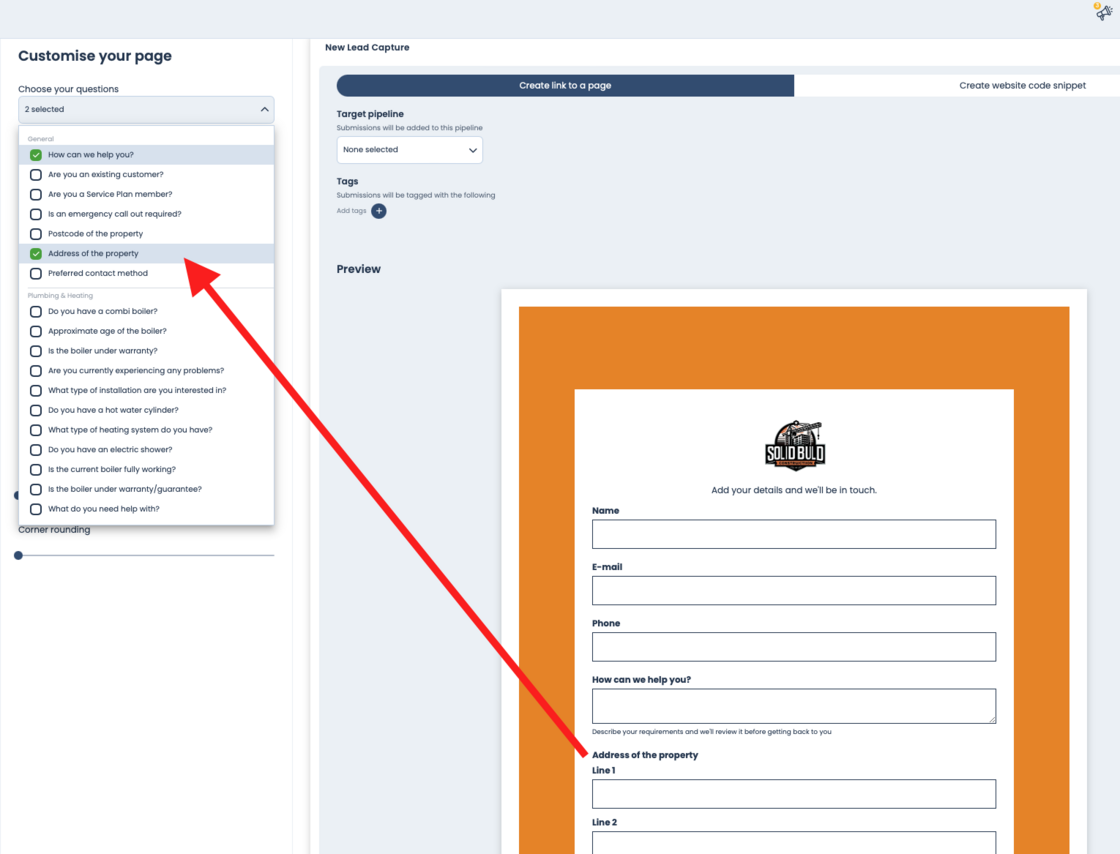Select 'Is an emergency call out required?'
This screenshot has height=854, width=1120.
click(36, 214)
